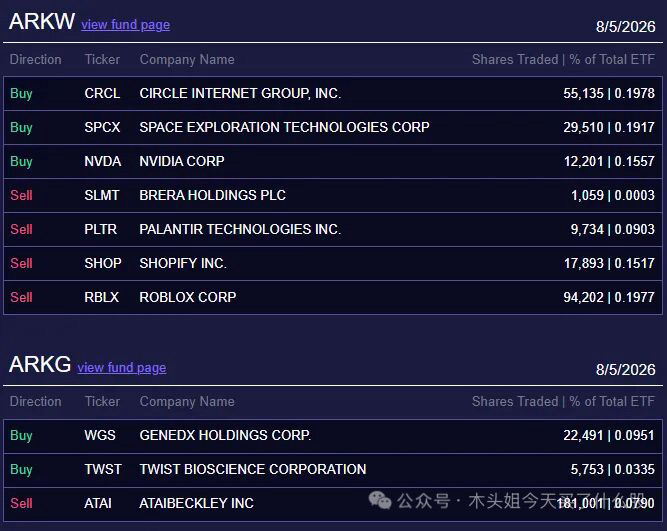Select the NVDA ticker cell
The image size is (667, 531).
103,161
